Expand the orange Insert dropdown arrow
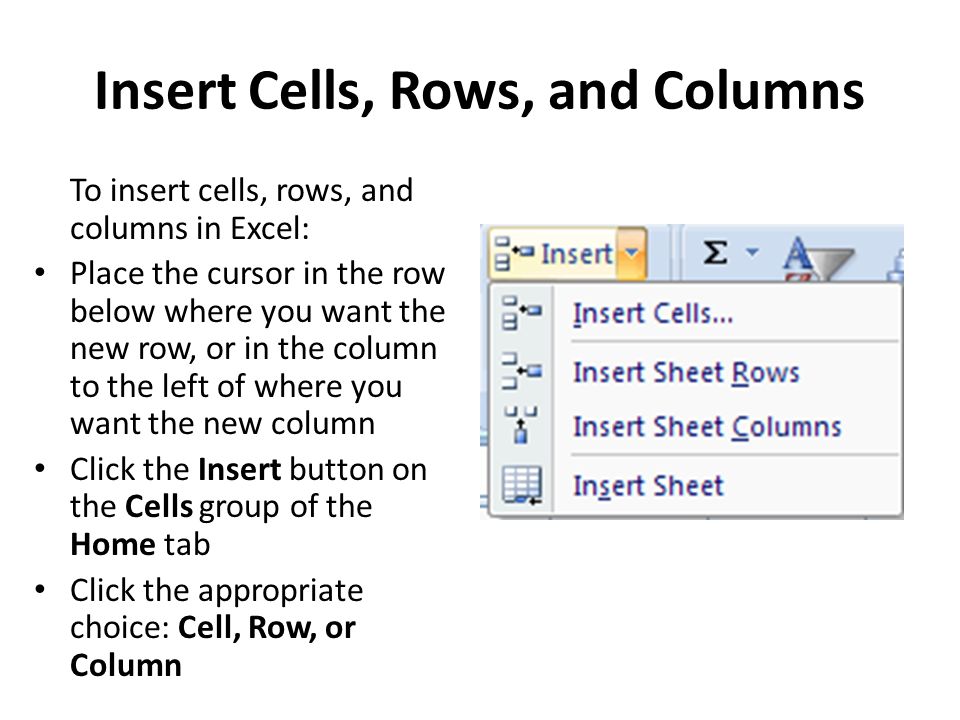The image size is (960, 720). pyautogui.click(x=632, y=253)
